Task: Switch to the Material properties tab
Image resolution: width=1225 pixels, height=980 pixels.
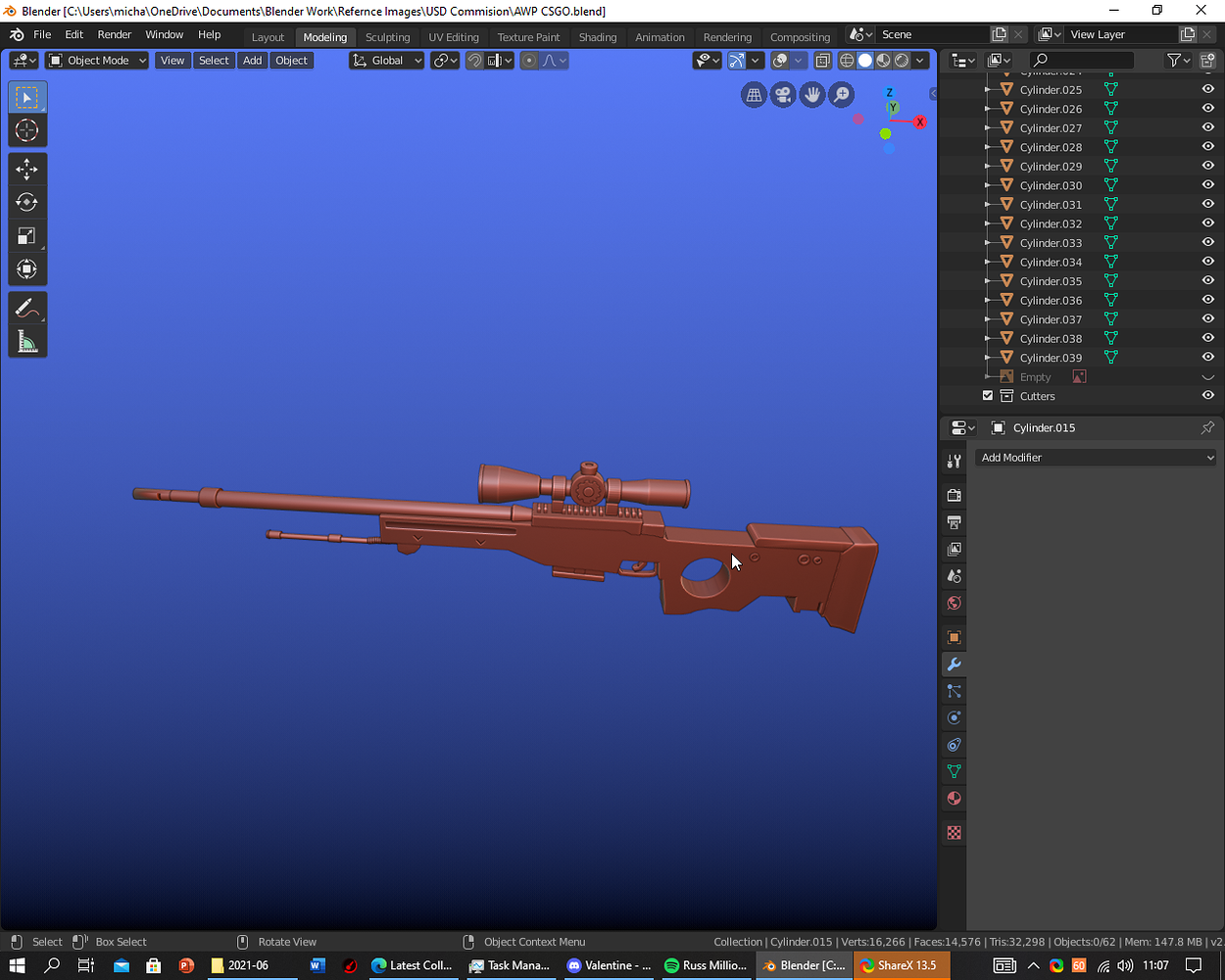Action: [954, 798]
